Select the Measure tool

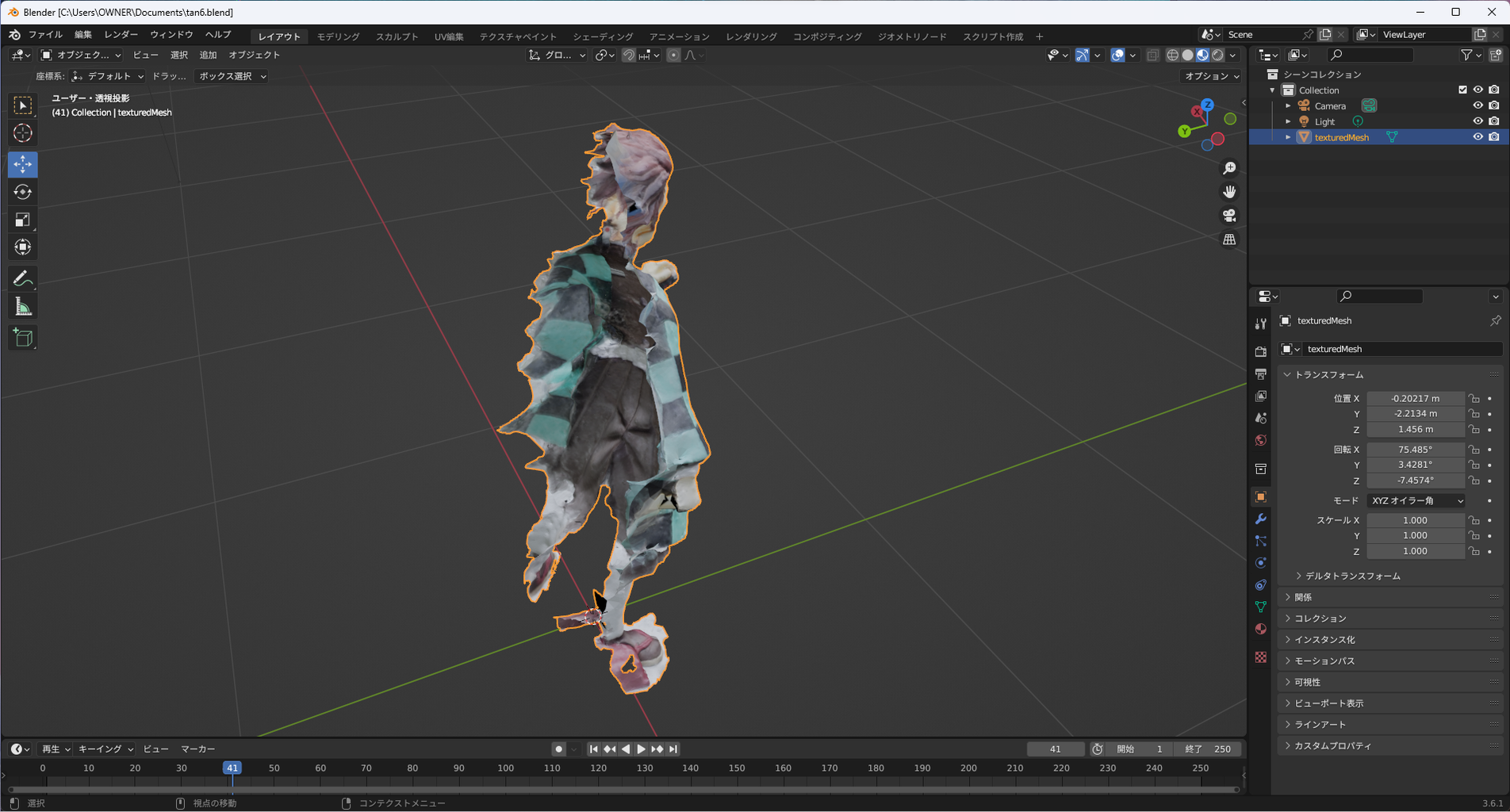(x=23, y=307)
